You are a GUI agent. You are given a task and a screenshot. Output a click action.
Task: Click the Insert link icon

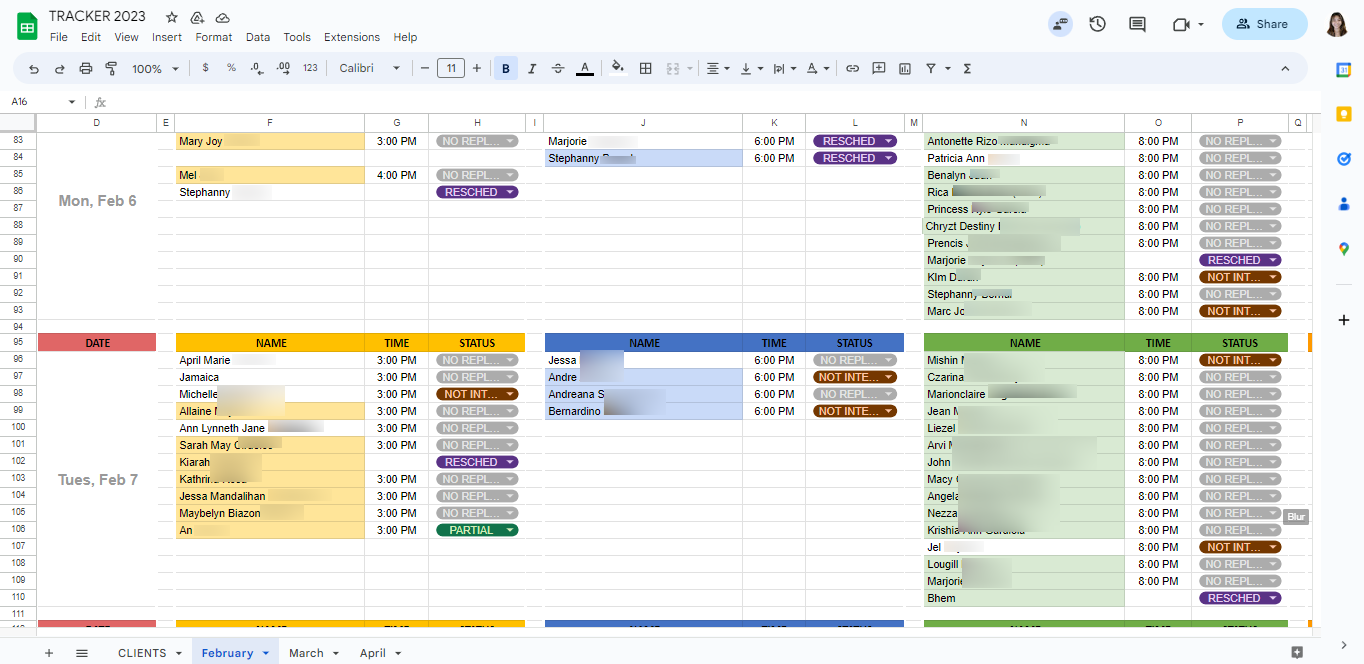tap(852, 69)
